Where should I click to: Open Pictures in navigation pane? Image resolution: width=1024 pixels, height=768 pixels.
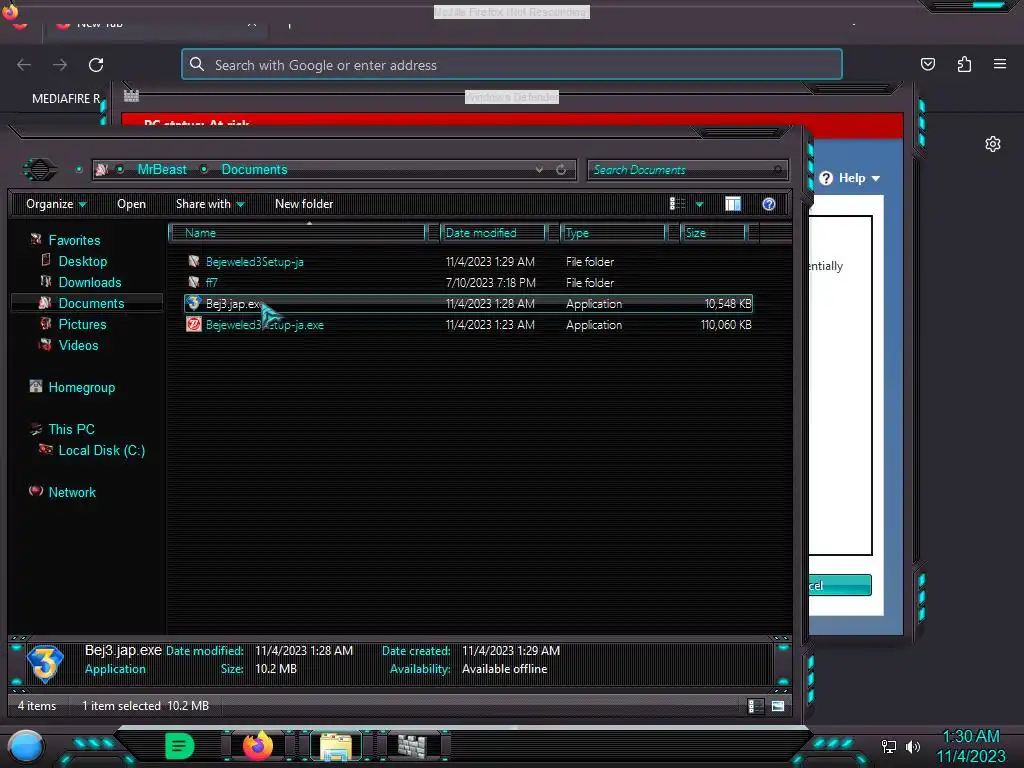point(82,324)
